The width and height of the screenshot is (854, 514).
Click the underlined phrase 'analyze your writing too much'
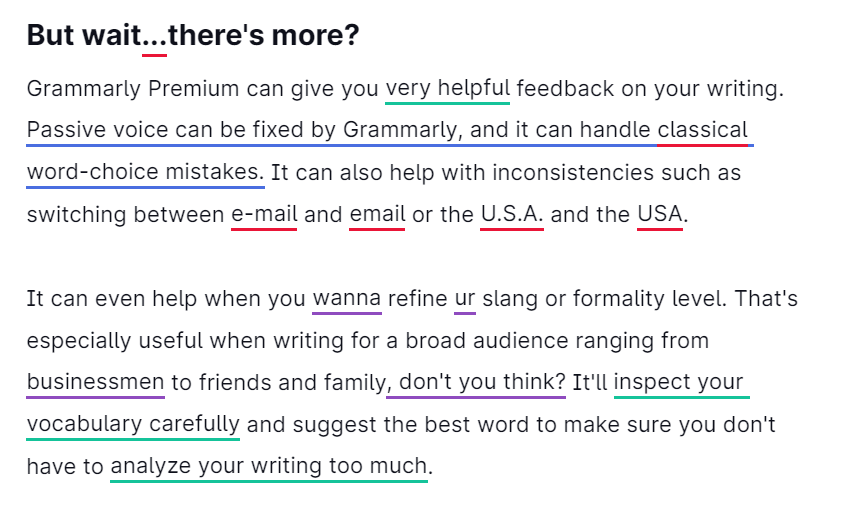[x=269, y=466]
